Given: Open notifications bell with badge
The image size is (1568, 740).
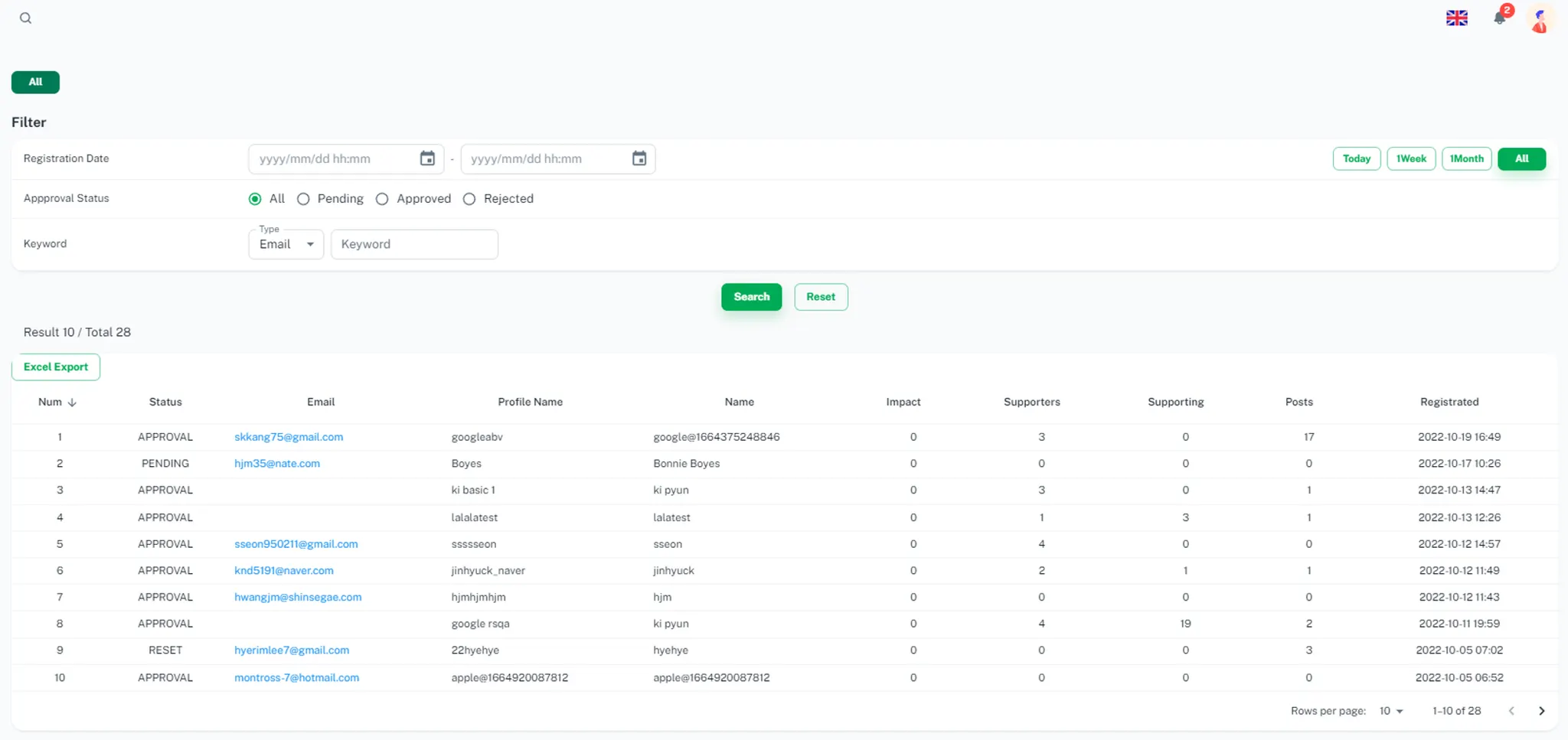Looking at the screenshot, I should pyautogui.click(x=1501, y=17).
